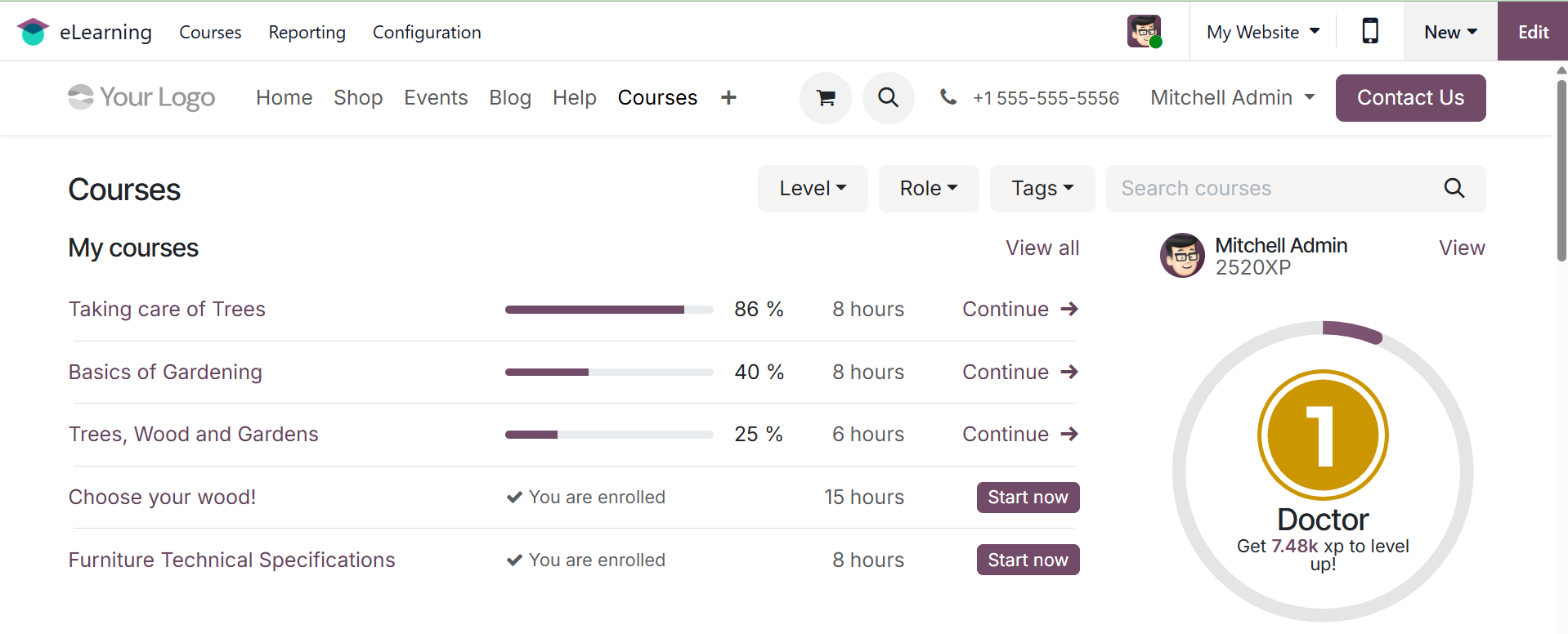Open the Reporting menu
The image size is (1568, 634).
[x=307, y=32]
